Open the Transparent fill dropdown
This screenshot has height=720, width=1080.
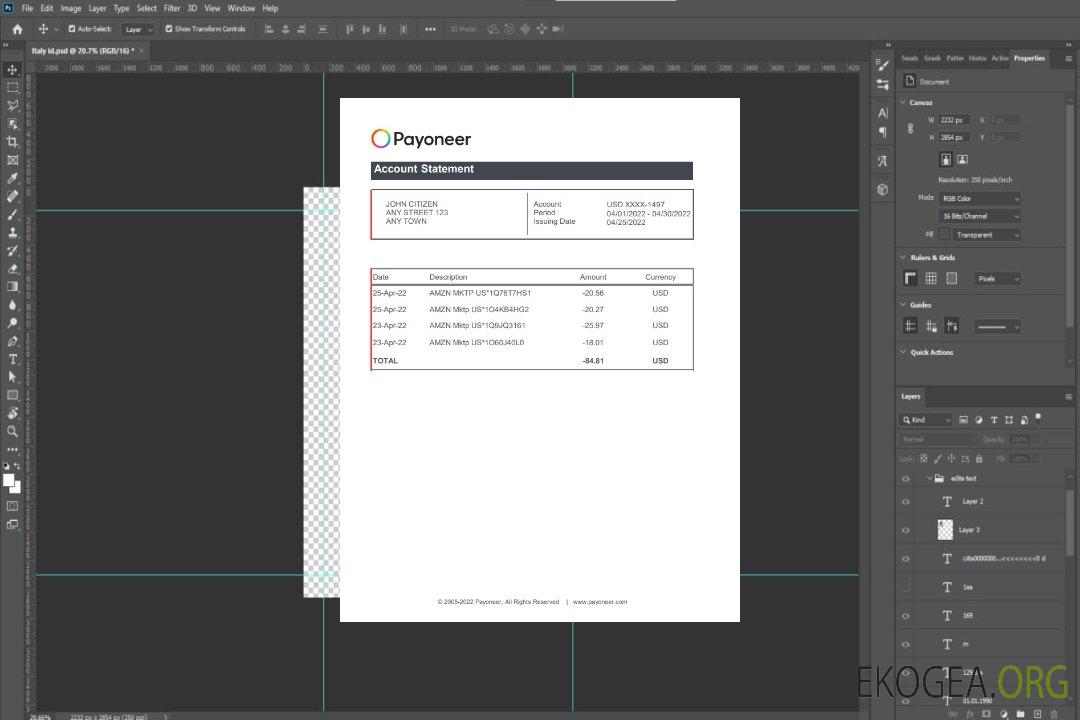click(986, 235)
